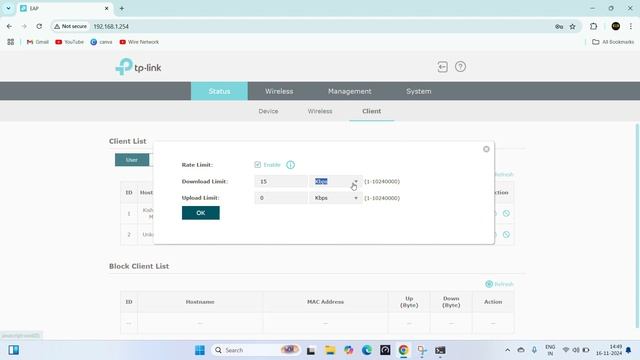Click the Download Limit value field
The height and width of the screenshot is (360, 640).
click(281, 181)
